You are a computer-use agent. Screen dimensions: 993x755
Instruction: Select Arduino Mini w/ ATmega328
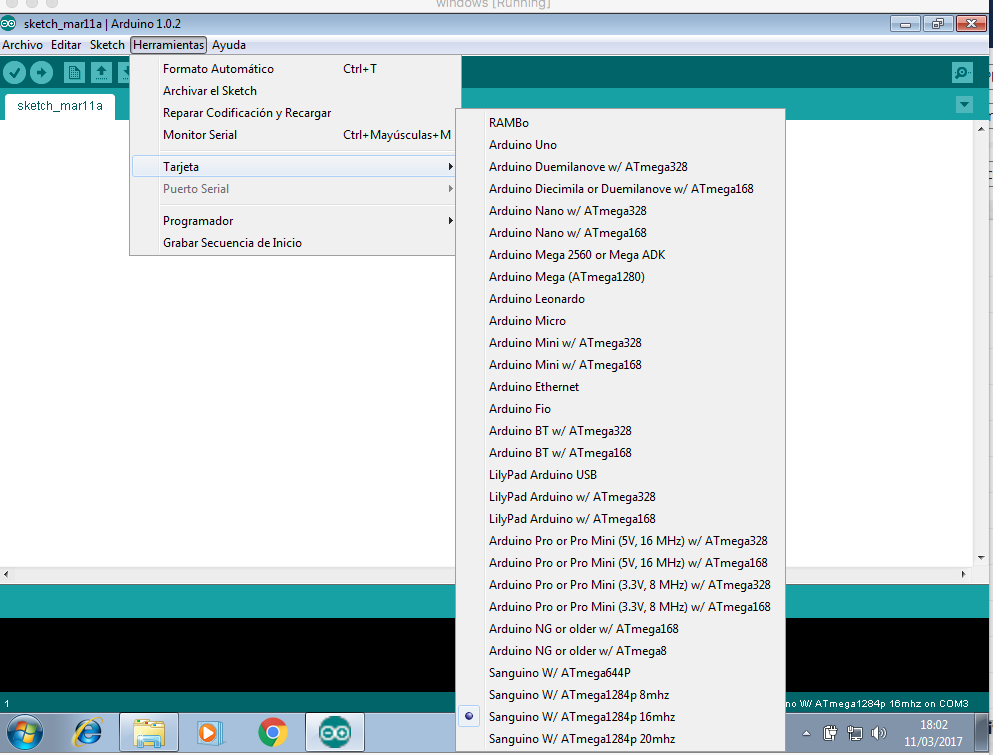(621, 343)
